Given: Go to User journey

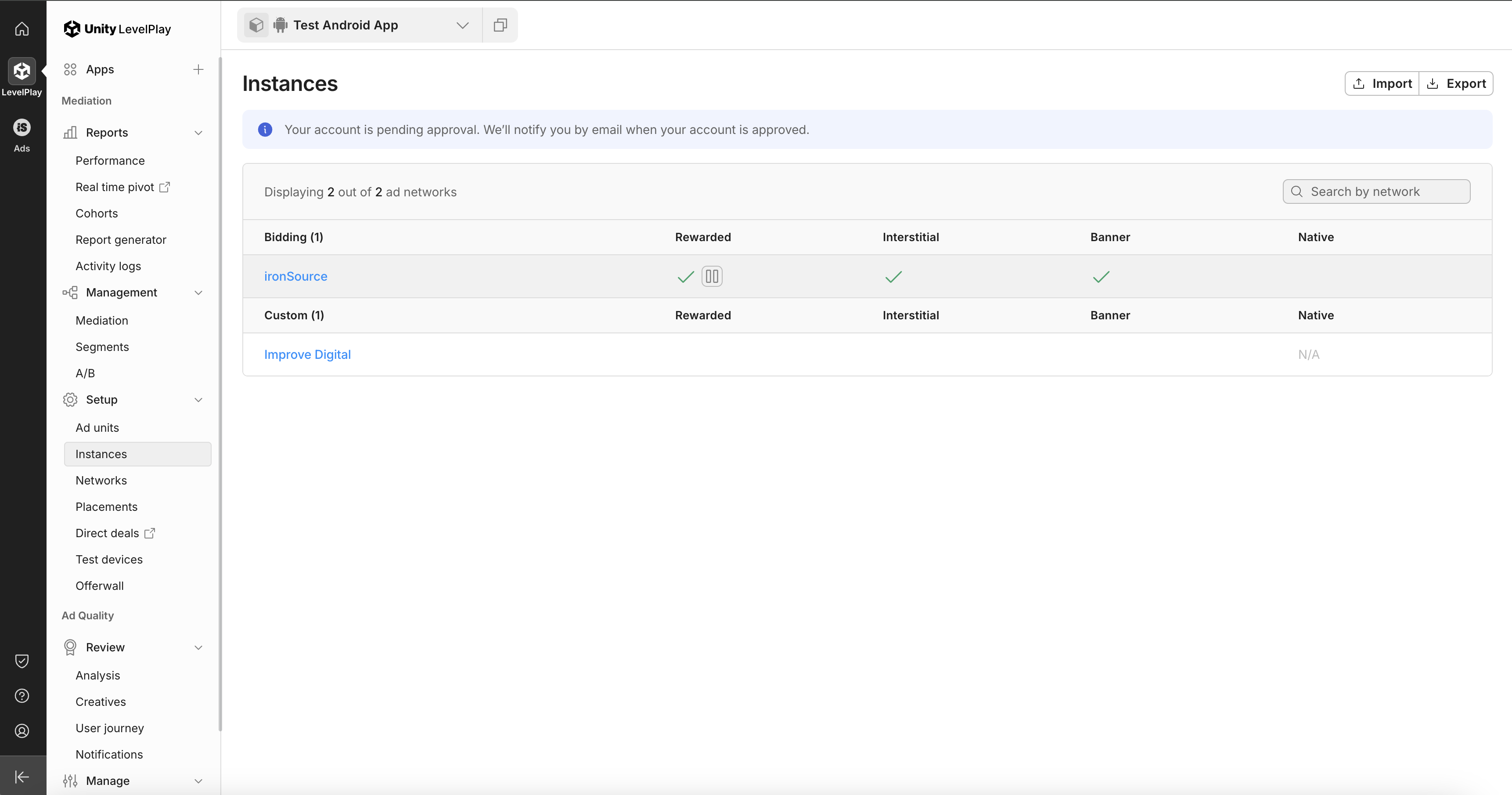Looking at the screenshot, I should 109,729.
